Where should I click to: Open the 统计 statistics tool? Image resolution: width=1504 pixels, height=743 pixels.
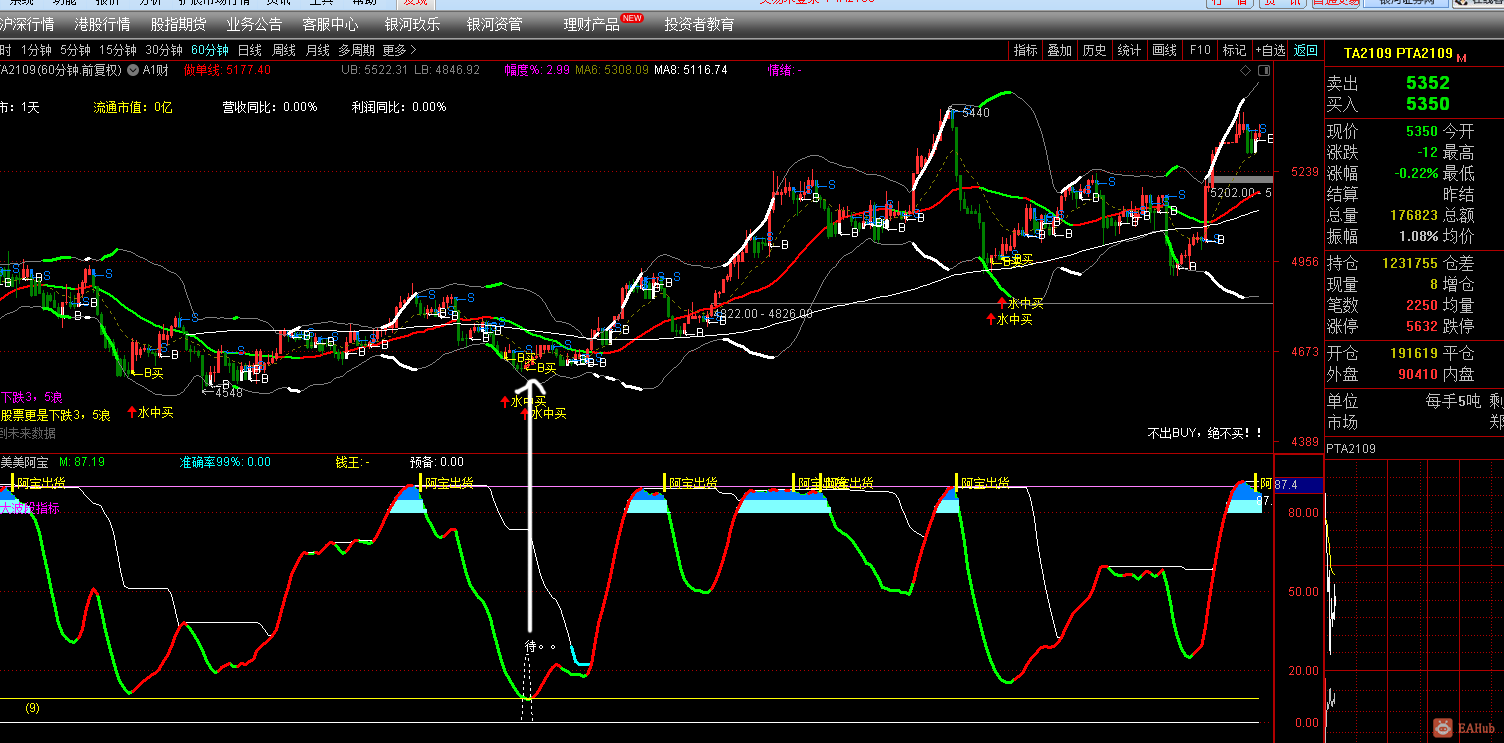click(1129, 50)
